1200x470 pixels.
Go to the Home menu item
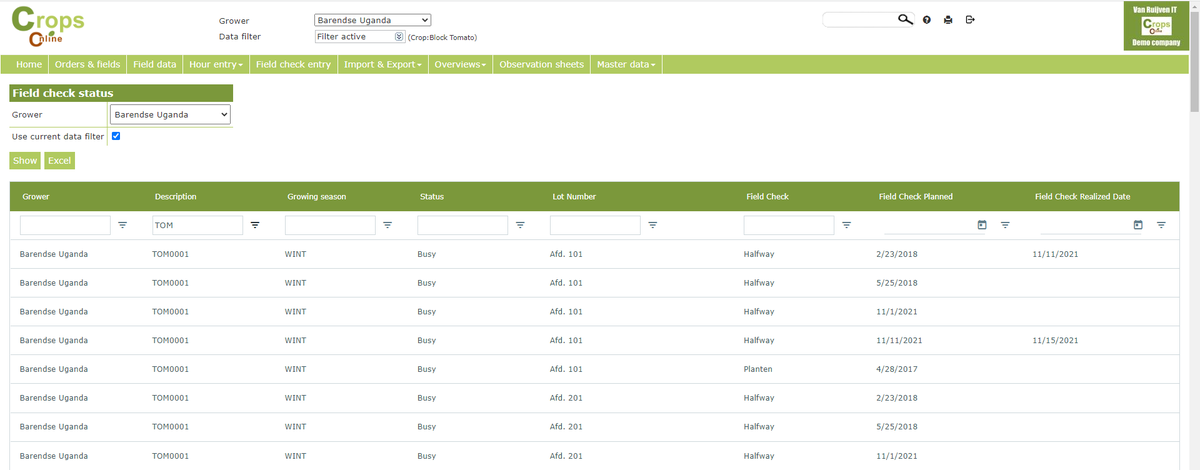[x=30, y=65]
